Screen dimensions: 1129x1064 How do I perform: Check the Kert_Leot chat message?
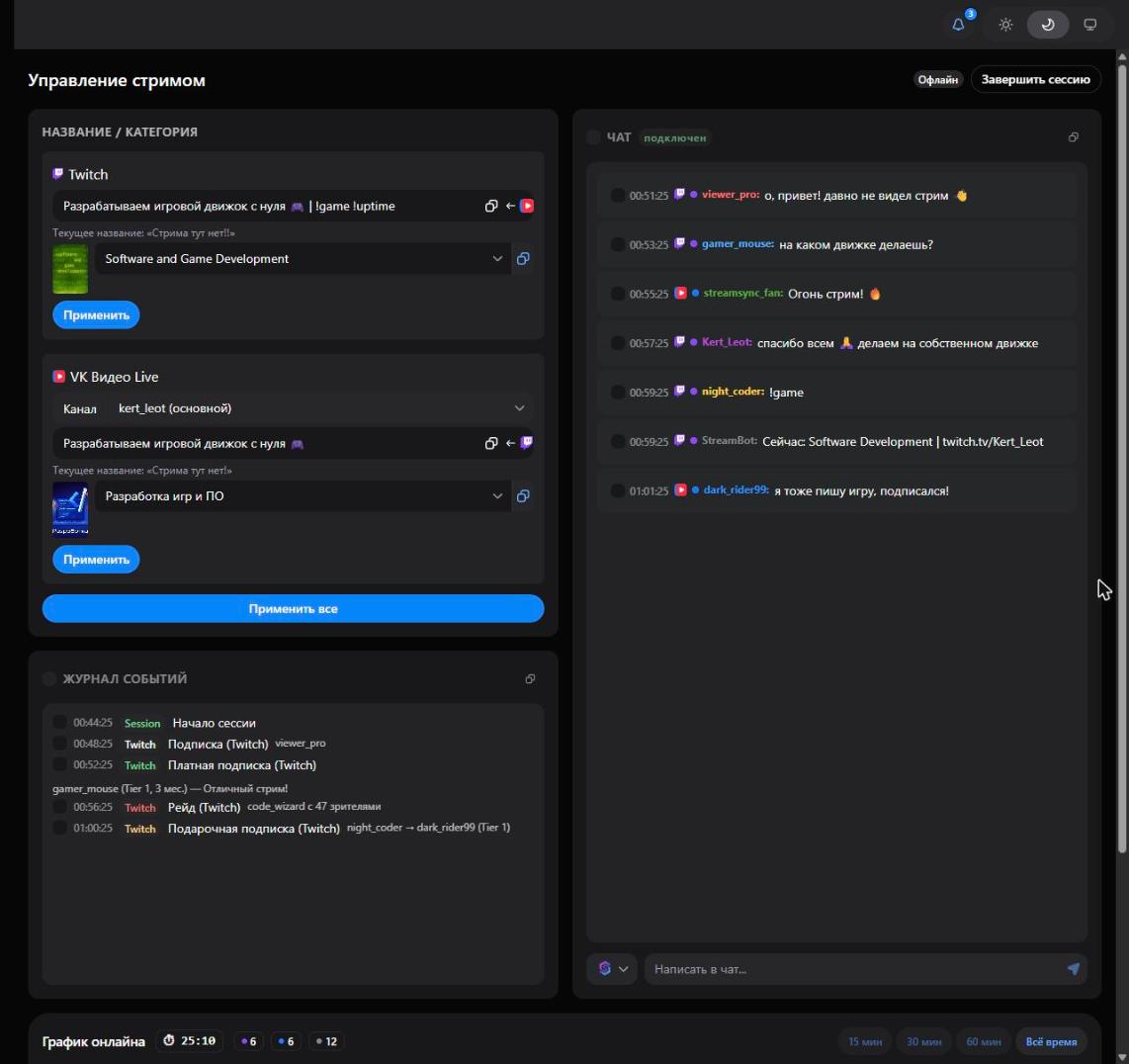[617, 343]
